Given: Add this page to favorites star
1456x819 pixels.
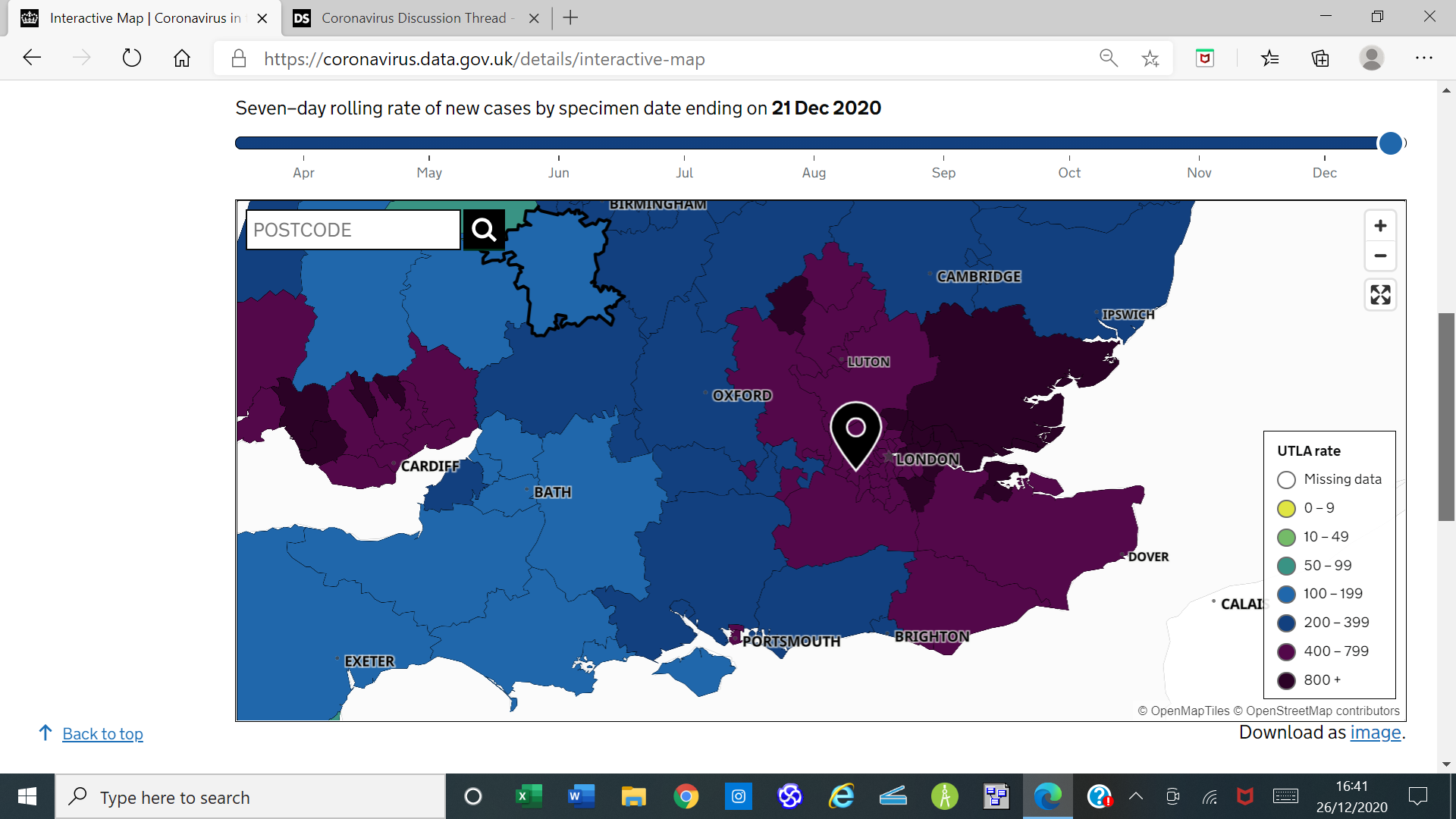Looking at the screenshot, I should tap(1150, 58).
